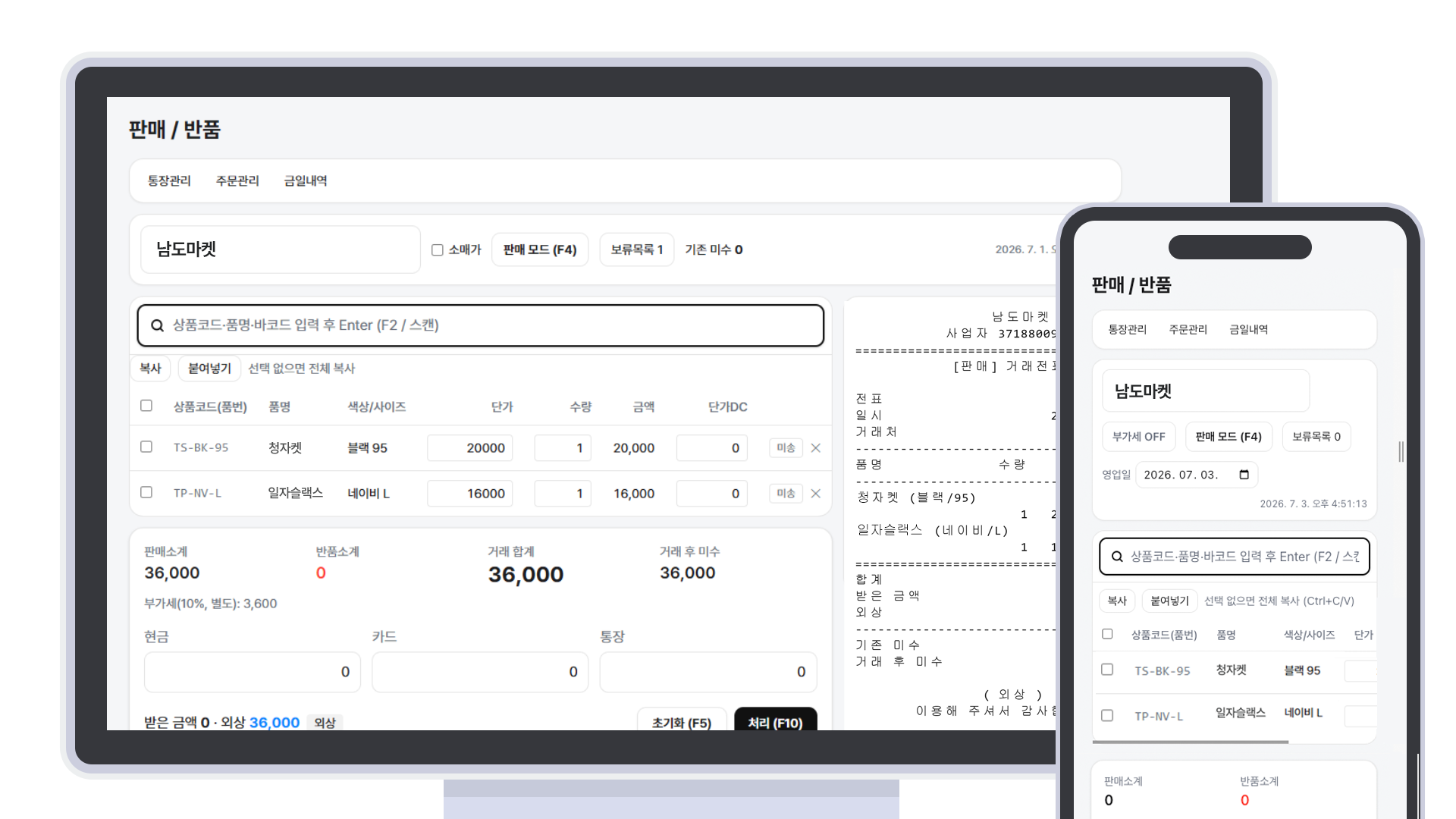Screen dimensions: 1456x819
Task: Mark the 청자켓 row as 미송
Action: (786, 448)
